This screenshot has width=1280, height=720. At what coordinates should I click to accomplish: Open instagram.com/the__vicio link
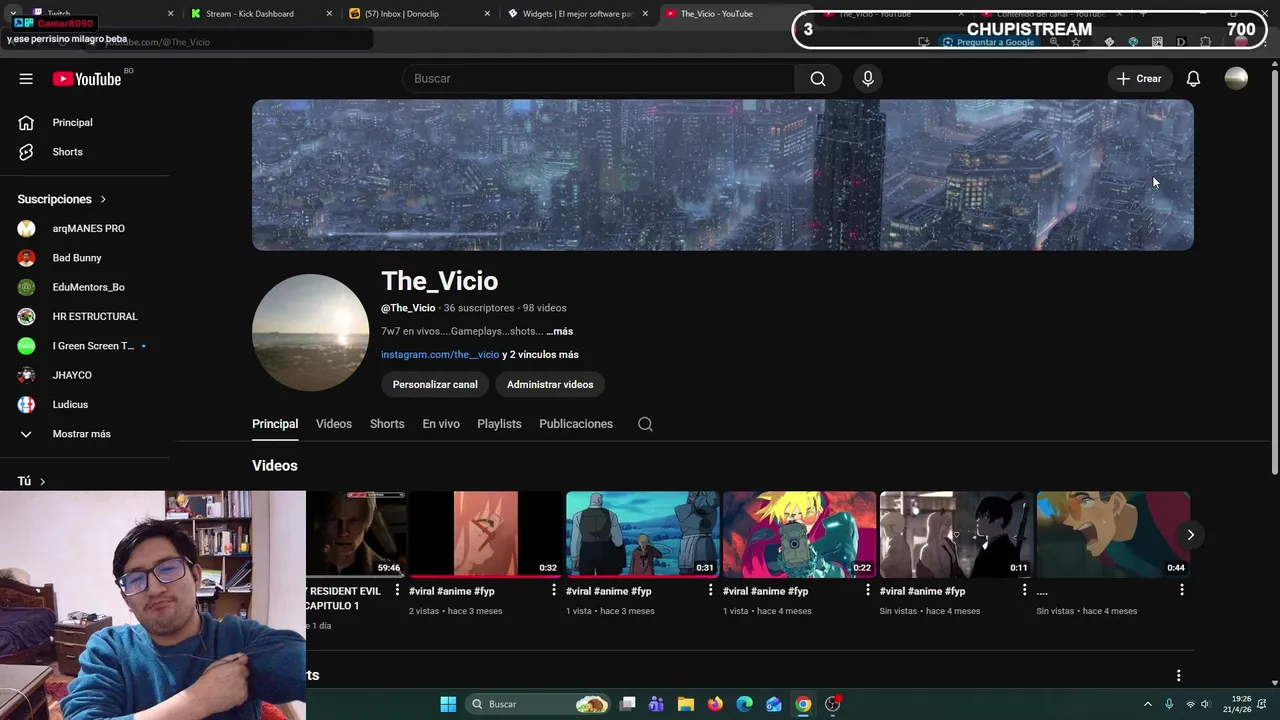[440, 355]
